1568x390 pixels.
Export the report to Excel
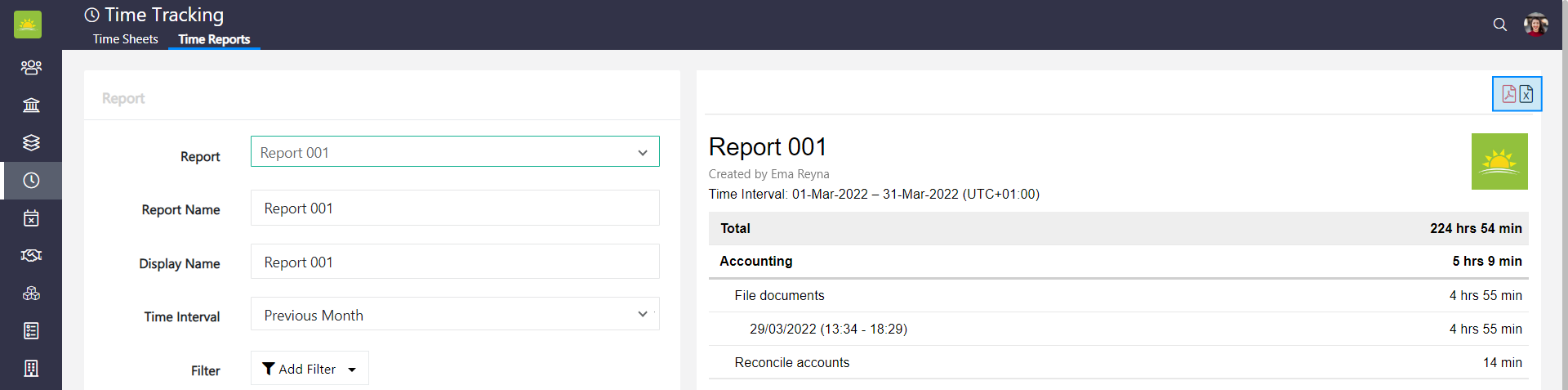tap(1526, 94)
